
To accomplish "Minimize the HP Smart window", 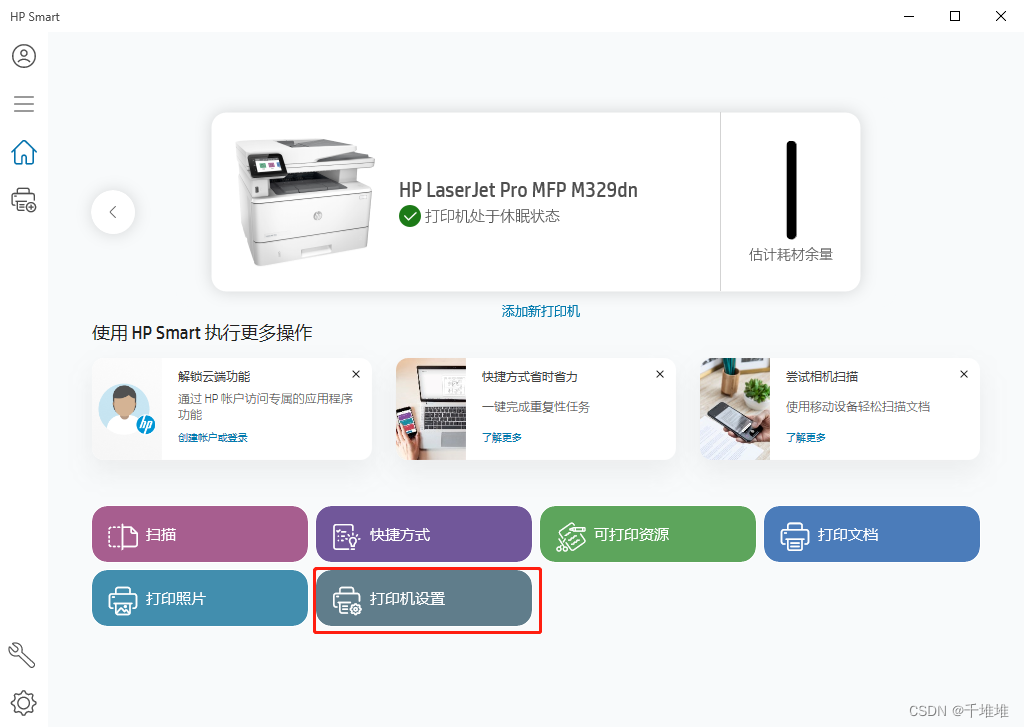I will [x=909, y=16].
